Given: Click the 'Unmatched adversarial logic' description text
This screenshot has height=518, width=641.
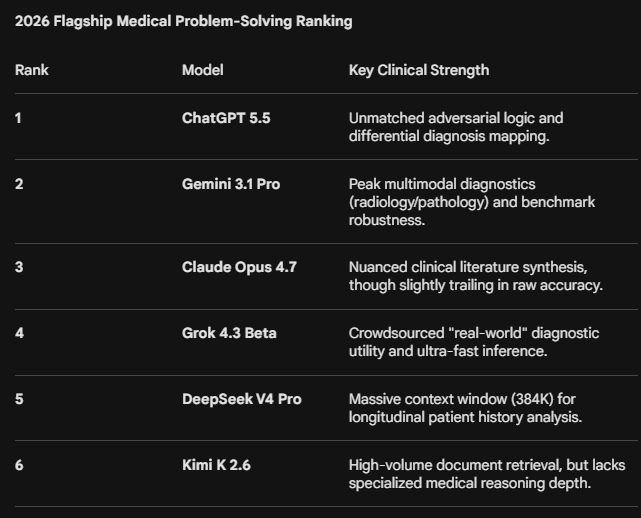Looking at the screenshot, I should click(456, 127).
